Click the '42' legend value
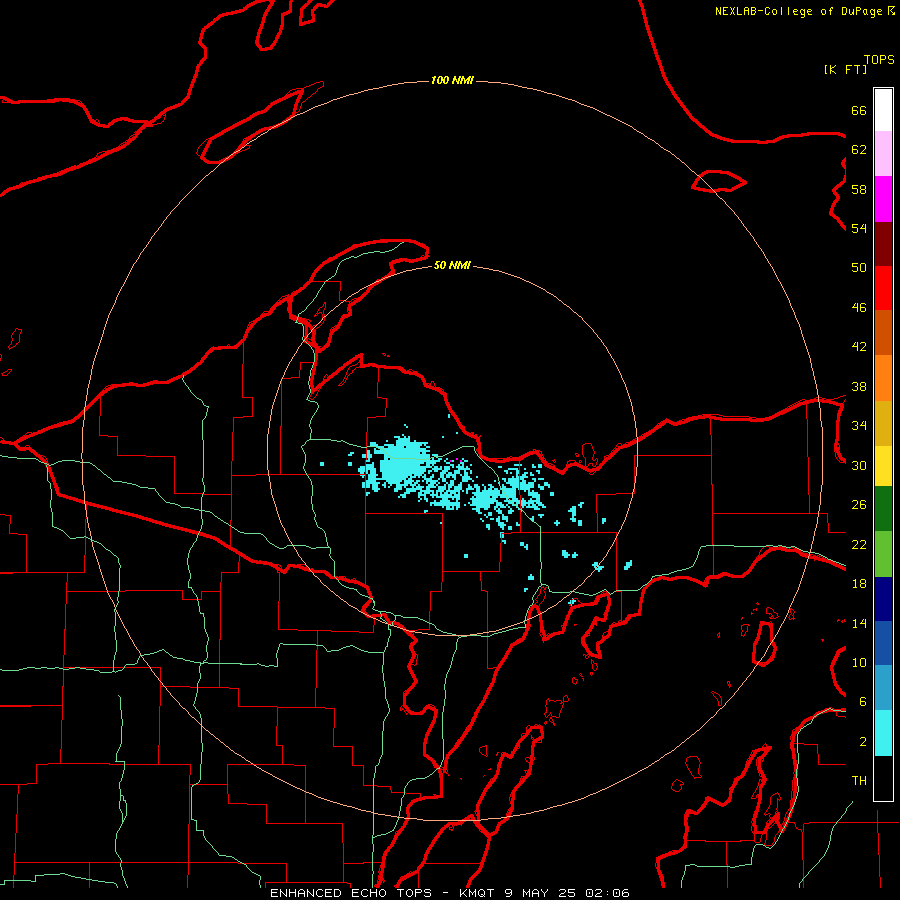The width and height of the screenshot is (900, 900). click(x=859, y=347)
